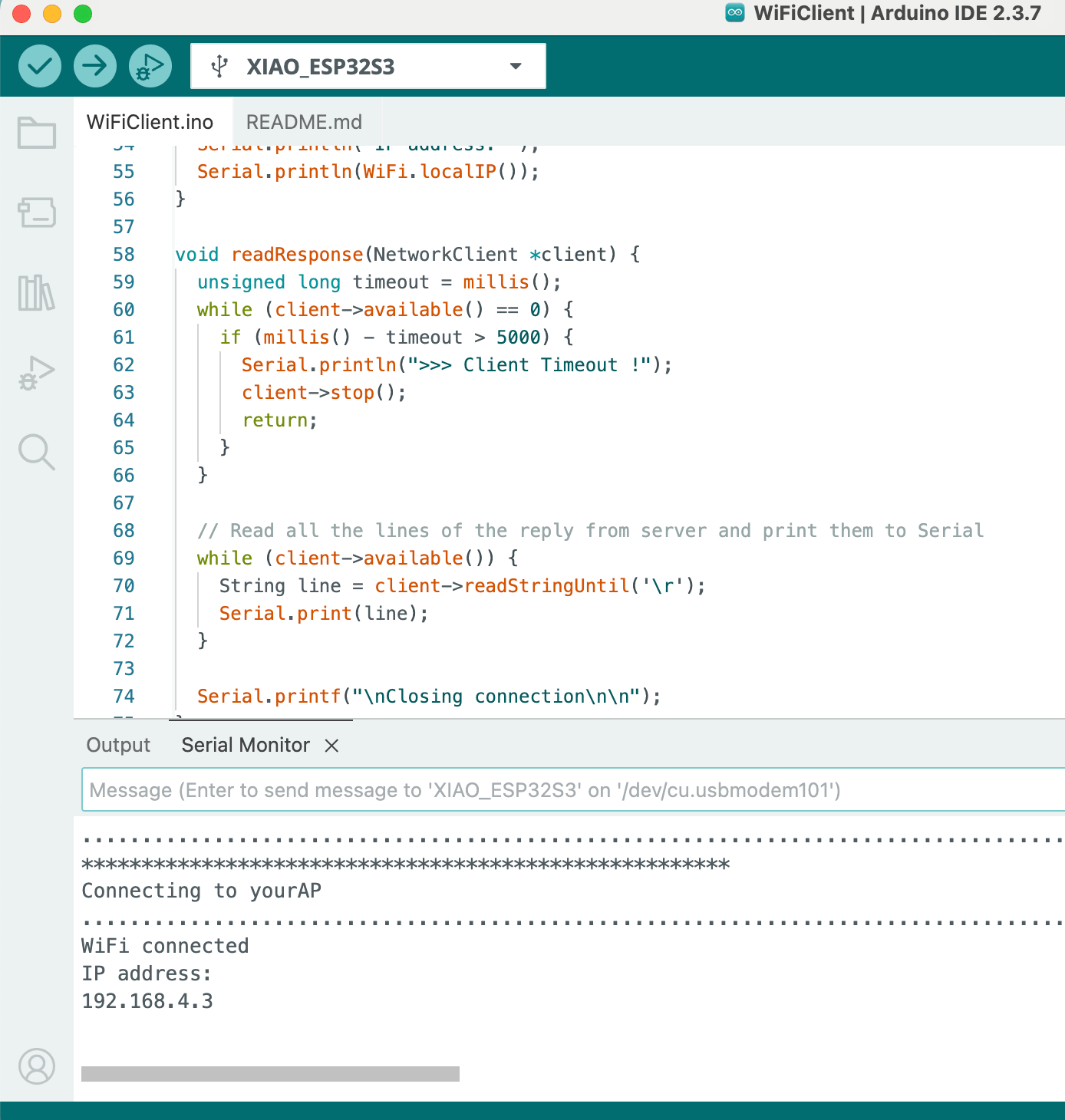1065x1120 pixels.
Task: Click the dropdown arrow of board selector
Action: point(516,67)
